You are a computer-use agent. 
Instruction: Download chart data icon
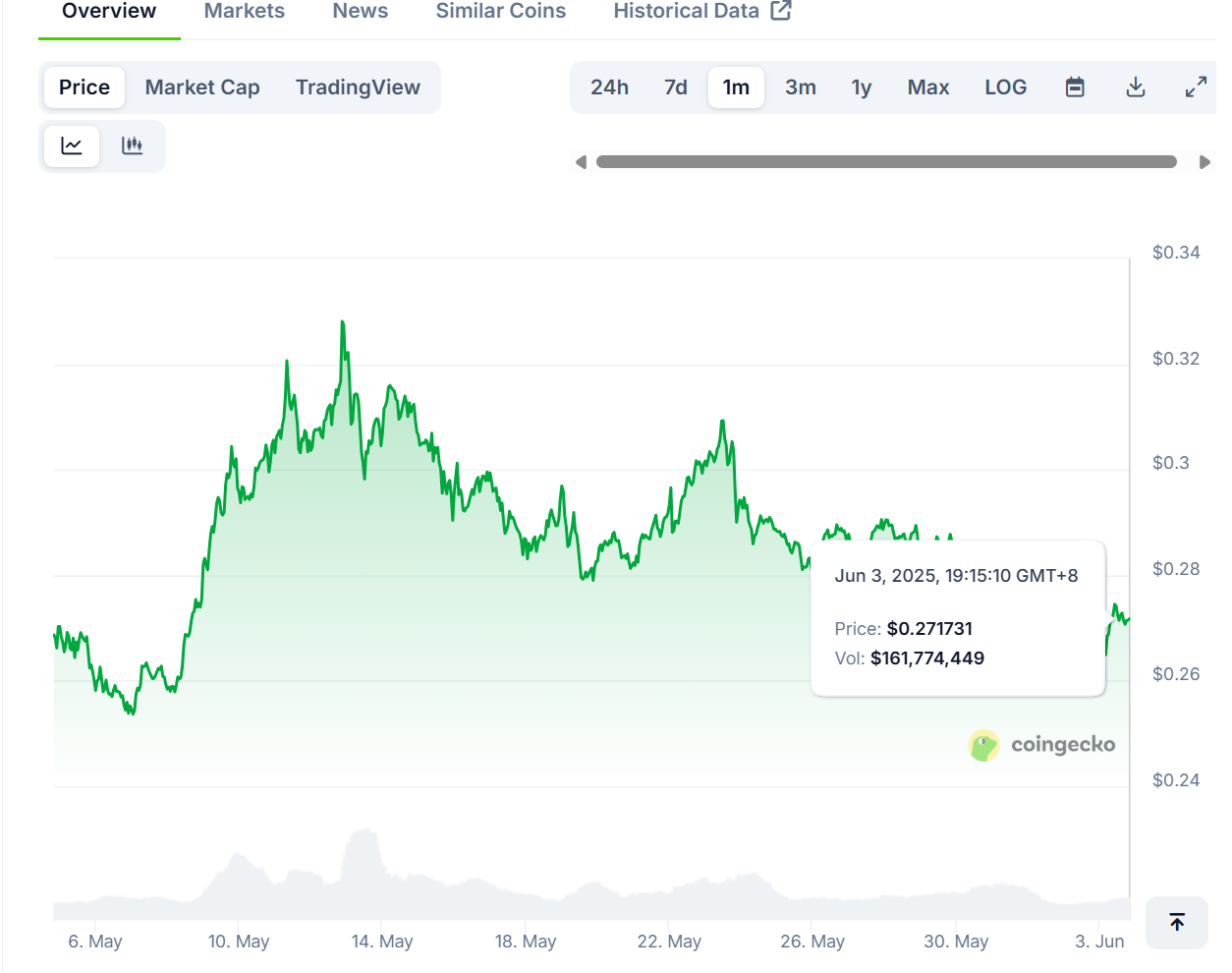point(1136,87)
